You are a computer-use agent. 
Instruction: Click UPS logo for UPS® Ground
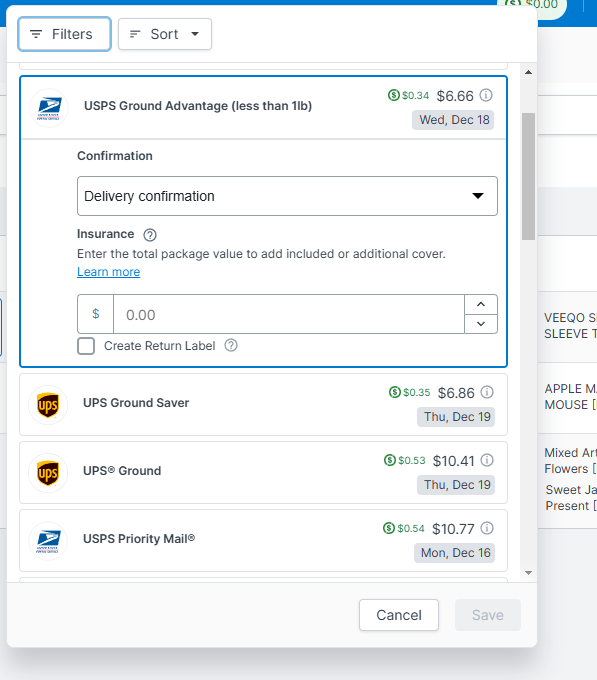point(48,473)
